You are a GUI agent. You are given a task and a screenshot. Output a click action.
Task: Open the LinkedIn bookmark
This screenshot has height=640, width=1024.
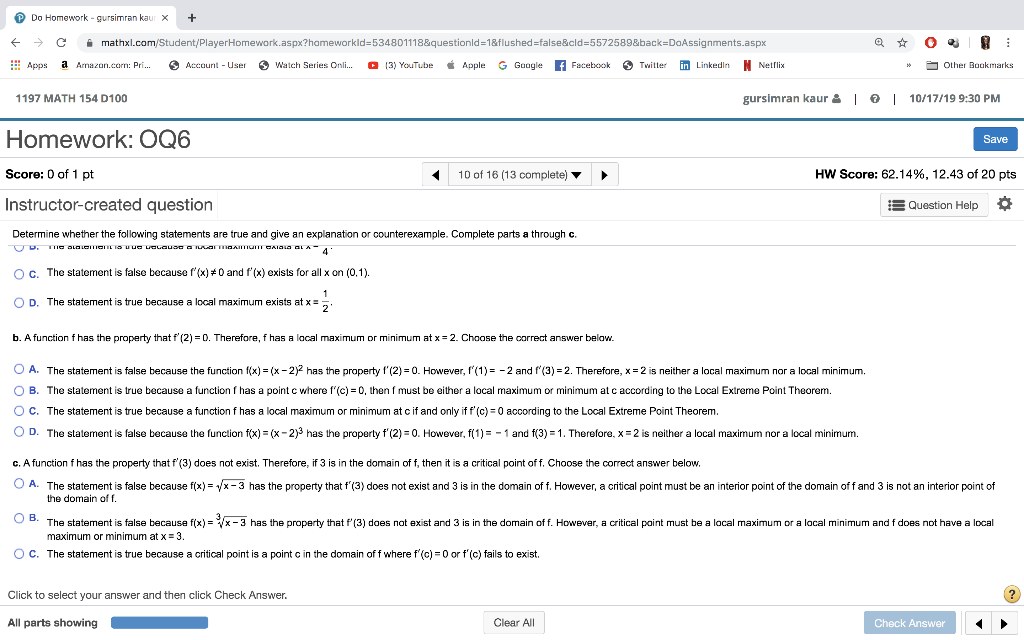705,65
